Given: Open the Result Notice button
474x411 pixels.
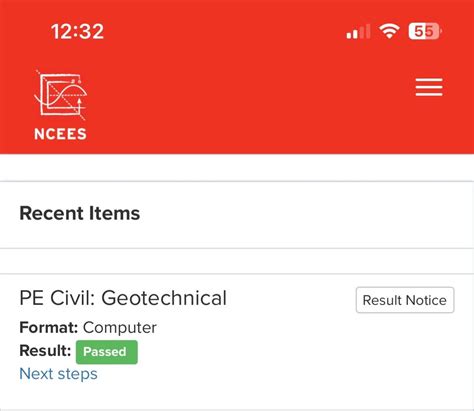Looking at the screenshot, I should (405, 300).
